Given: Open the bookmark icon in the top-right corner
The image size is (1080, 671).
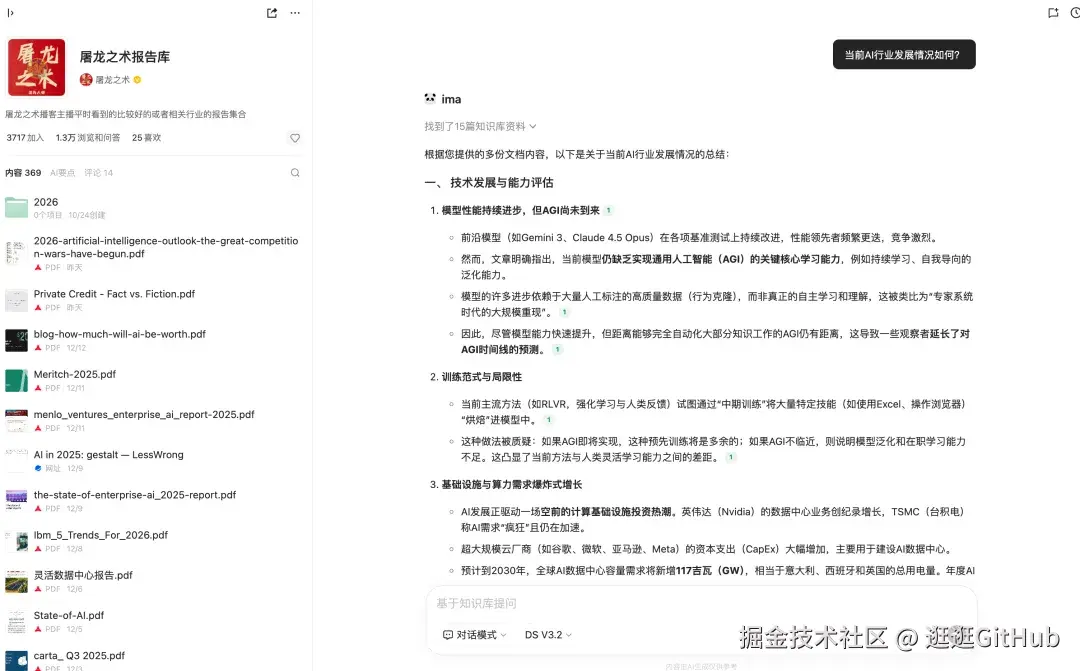Looking at the screenshot, I should (x=1052, y=13).
